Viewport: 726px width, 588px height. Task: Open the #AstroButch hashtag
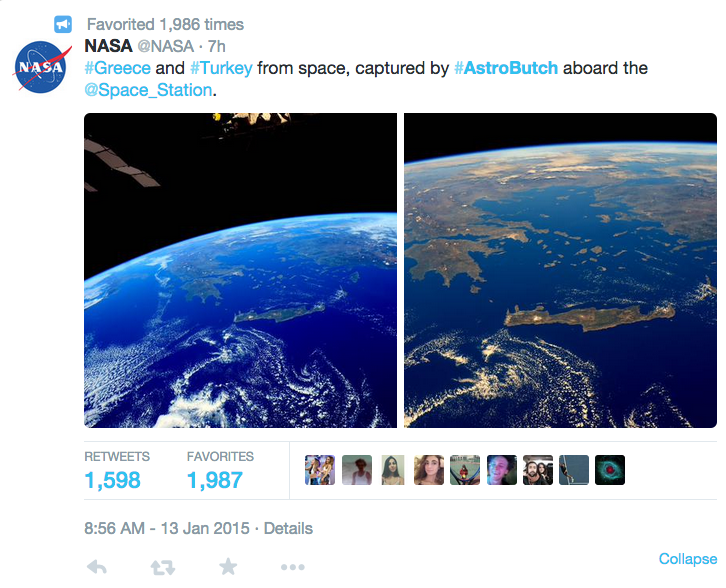506,68
